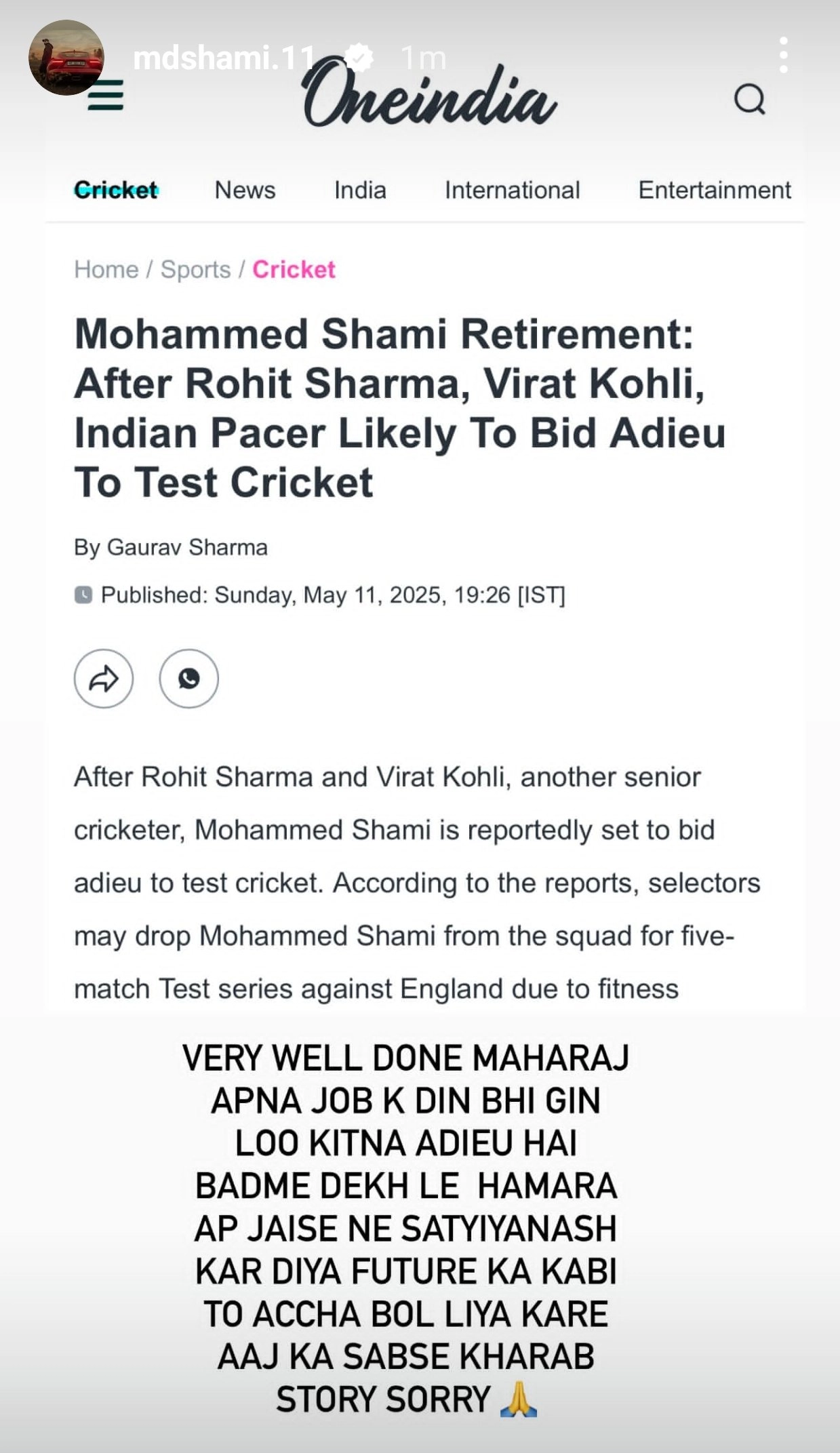
Task: Click the Sports breadcrumb link
Action: (x=195, y=269)
